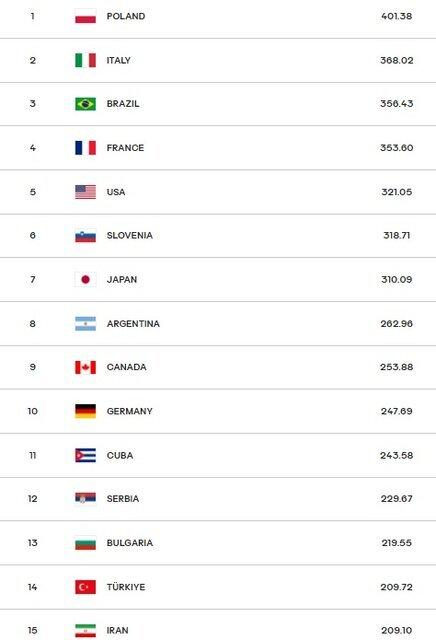Click Slovenia's score 318.71
The height and width of the screenshot is (640, 436).
click(396, 236)
